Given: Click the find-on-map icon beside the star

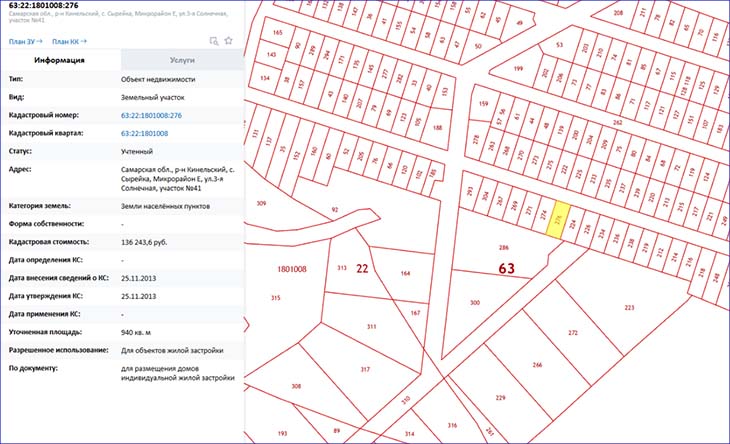Looking at the screenshot, I should pyautogui.click(x=214, y=41).
